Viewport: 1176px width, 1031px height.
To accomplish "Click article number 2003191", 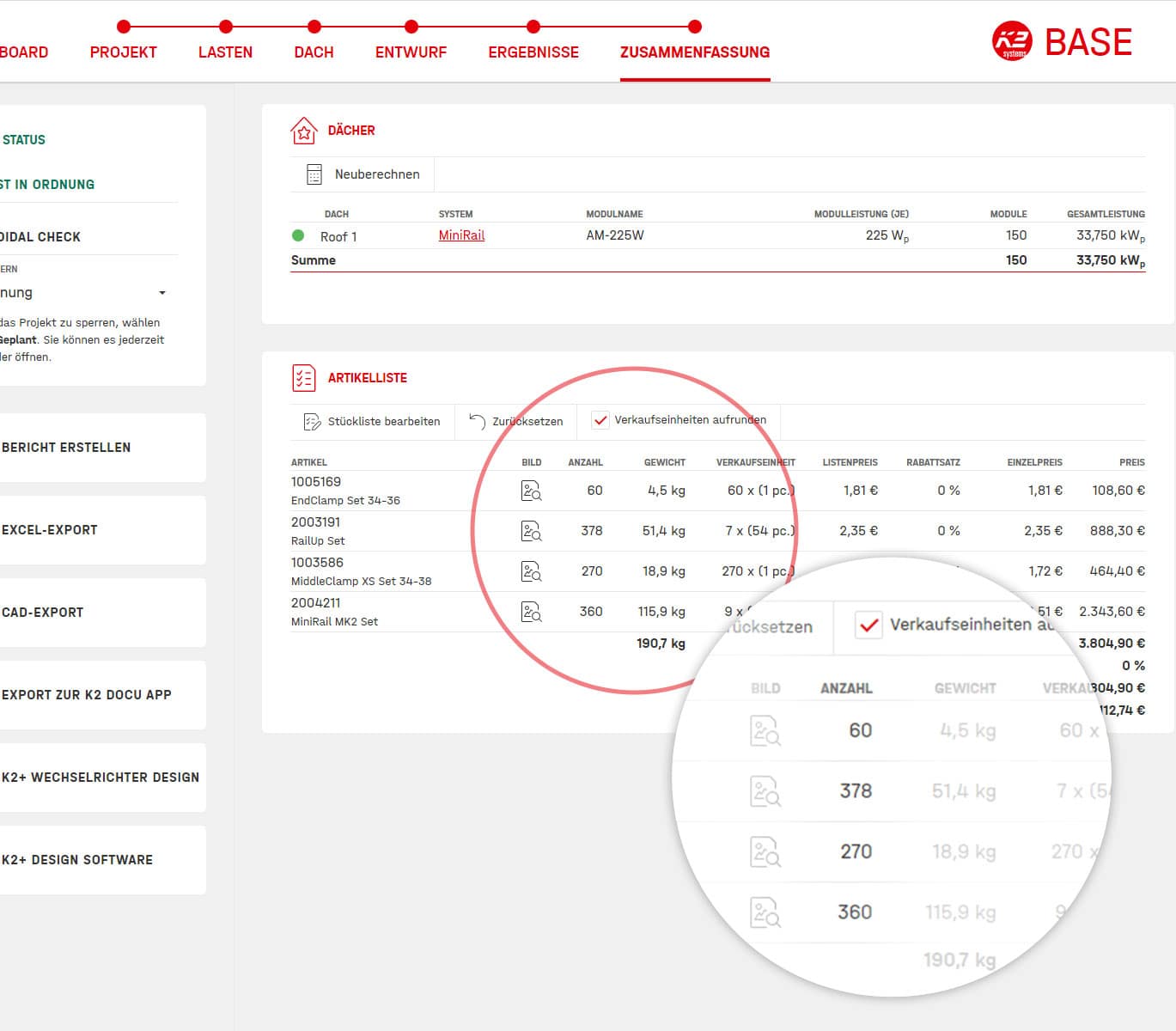I will (316, 522).
